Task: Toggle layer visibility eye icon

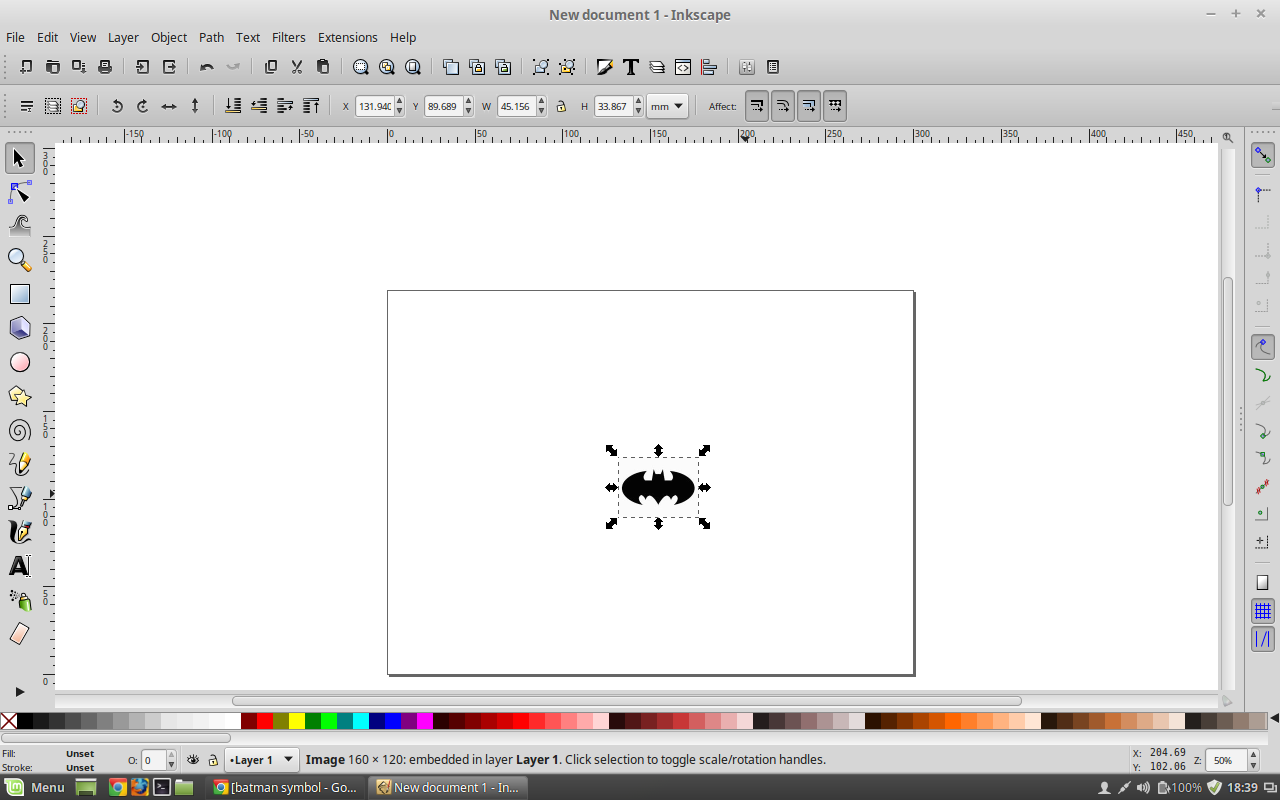Action: (193, 760)
